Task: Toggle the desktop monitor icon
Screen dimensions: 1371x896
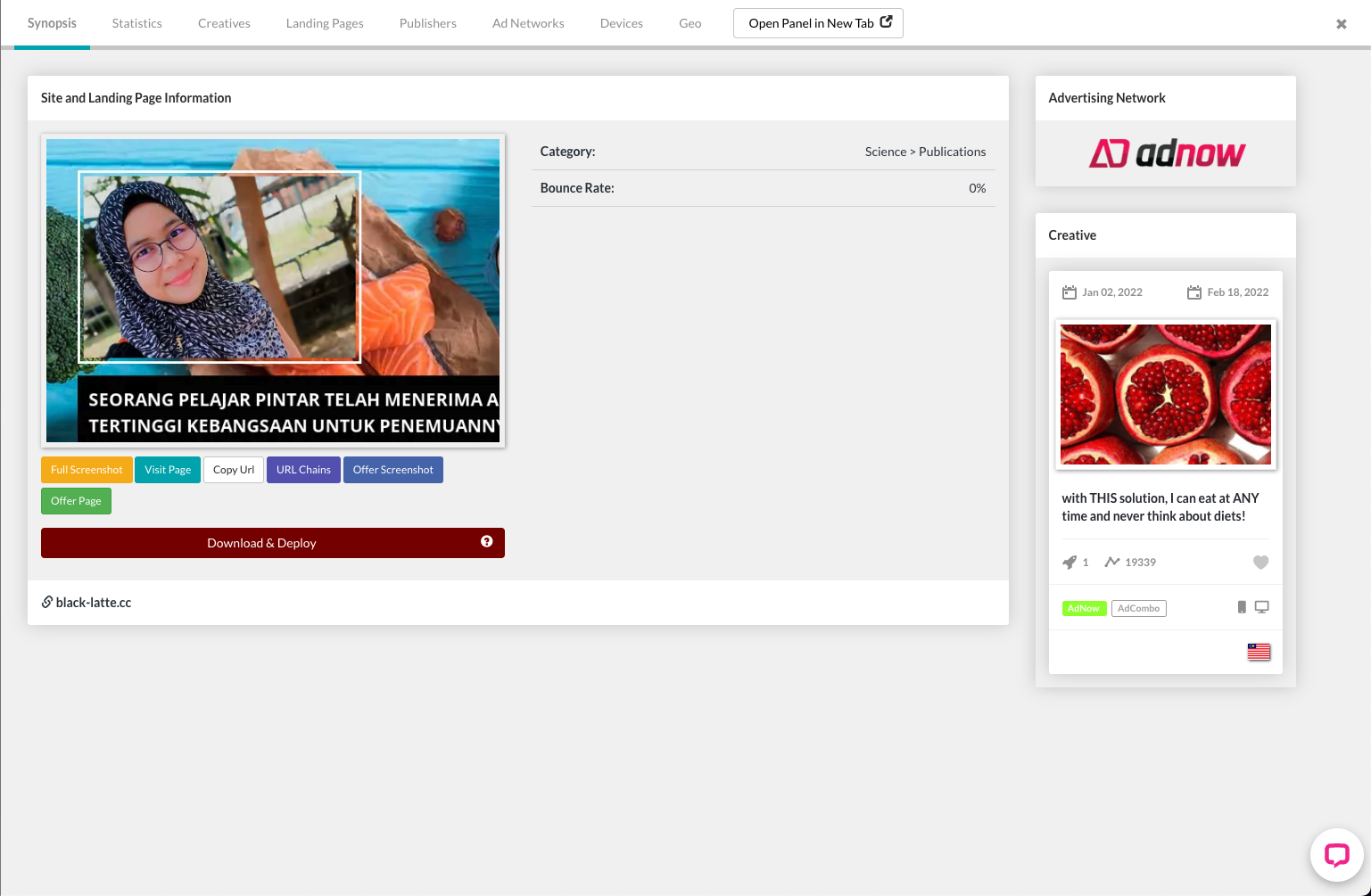Action: coord(1261,606)
